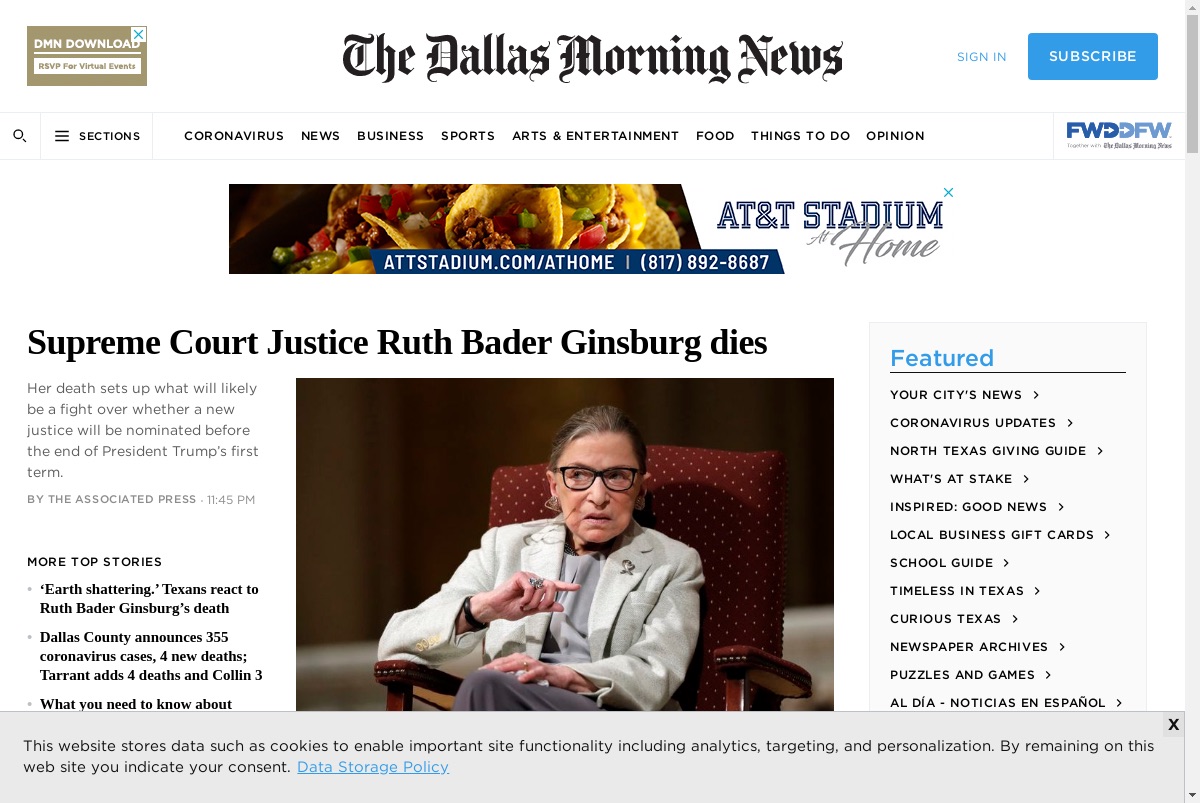The height and width of the screenshot is (803, 1200).
Task: Close the DMN Download ad icon
Action: (x=139, y=34)
